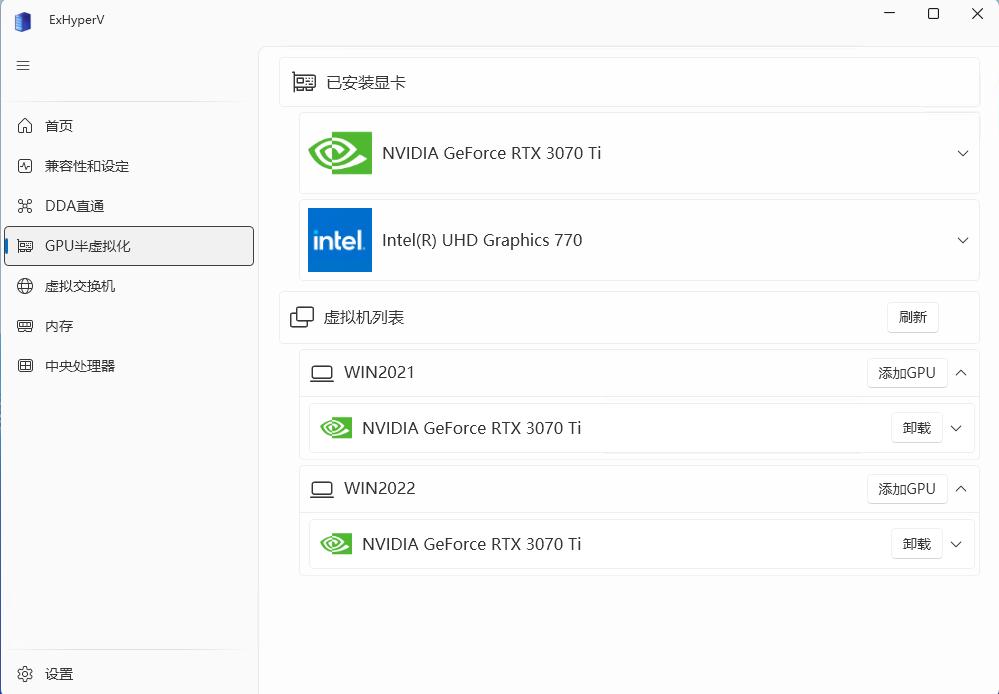Click the NVIDIA logo in installed cards
Screen dimensions: 999x694
(x=340, y=153)
